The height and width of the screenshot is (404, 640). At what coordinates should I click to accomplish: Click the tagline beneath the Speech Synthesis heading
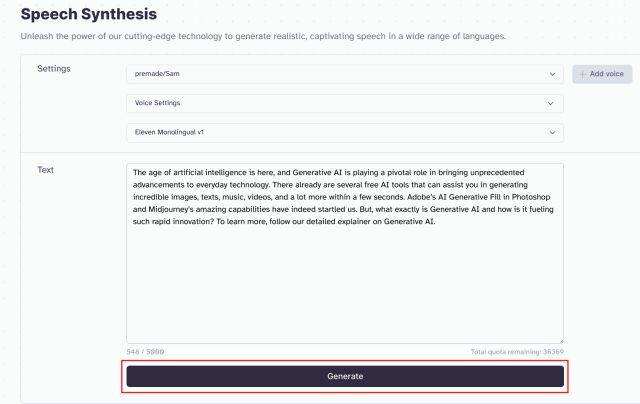coord(263,37)
